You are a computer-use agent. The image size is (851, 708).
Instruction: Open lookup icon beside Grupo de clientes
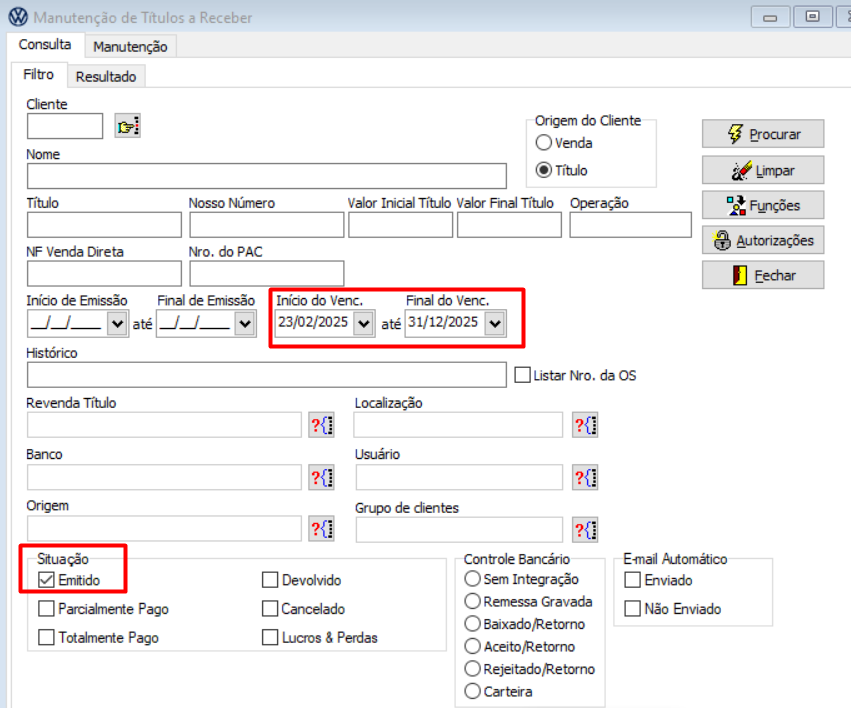[585, 530]
